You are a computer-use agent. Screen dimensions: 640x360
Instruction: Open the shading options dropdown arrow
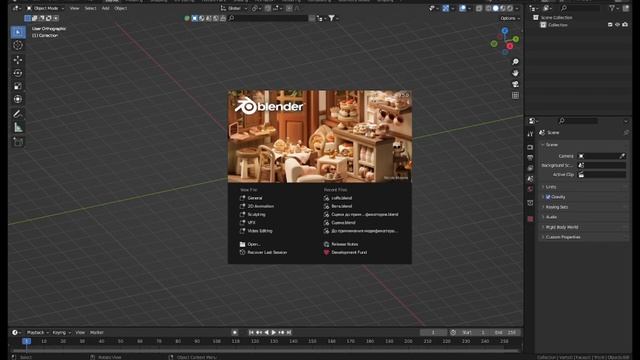517,8
